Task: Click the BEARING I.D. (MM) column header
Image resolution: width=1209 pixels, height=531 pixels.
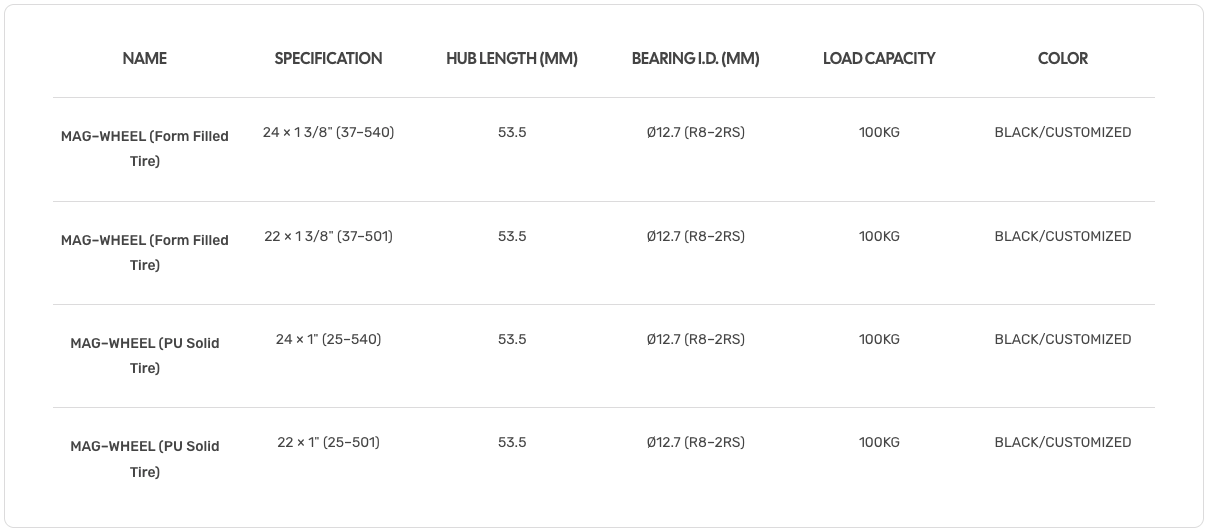Action: pyautogui.click(x=695, y=58)
